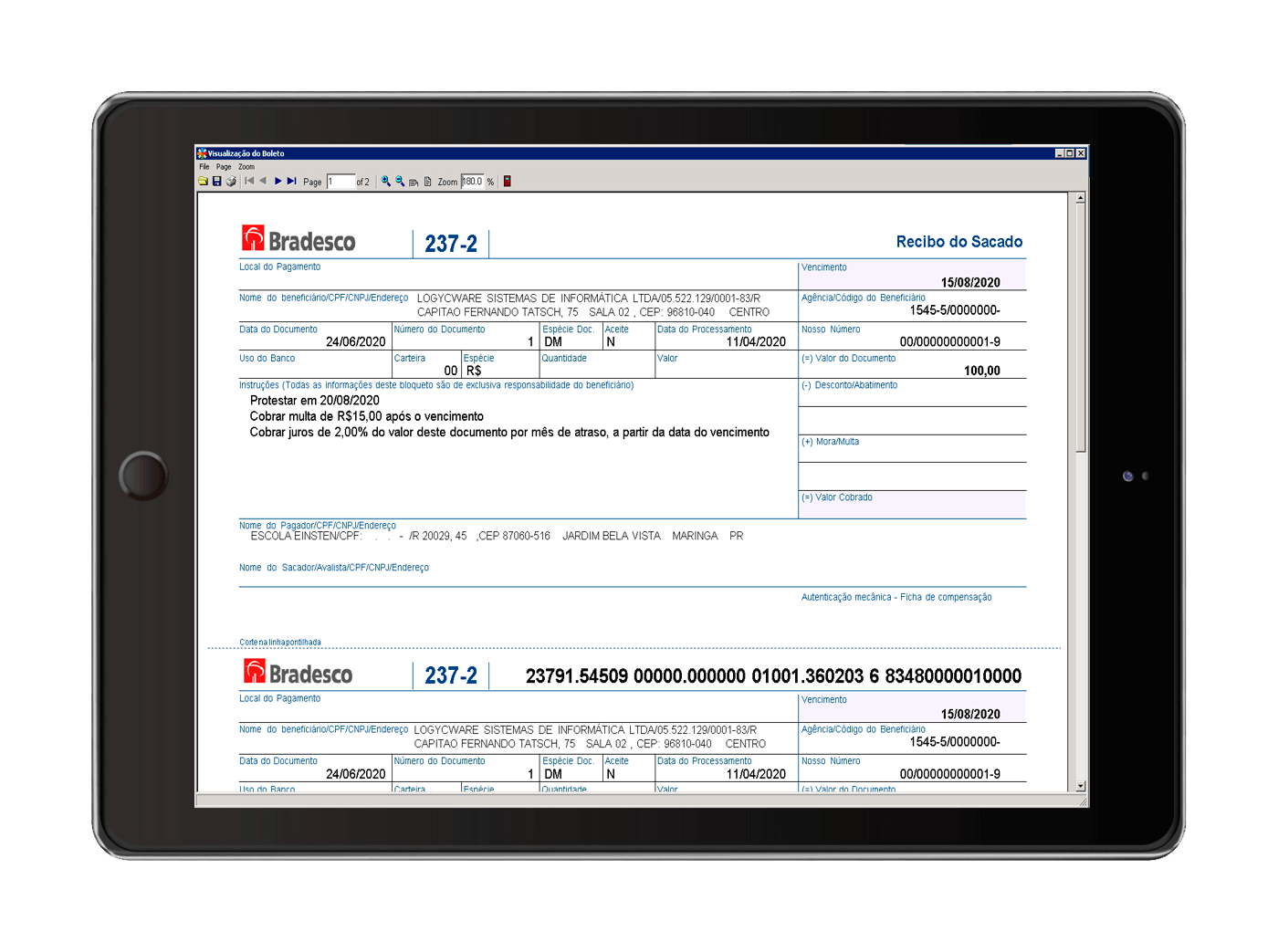Screen dimensions: 1278x952
Task: Click 'Protestar em 20/08/2020' instruction text
Action: coord(315,401)
